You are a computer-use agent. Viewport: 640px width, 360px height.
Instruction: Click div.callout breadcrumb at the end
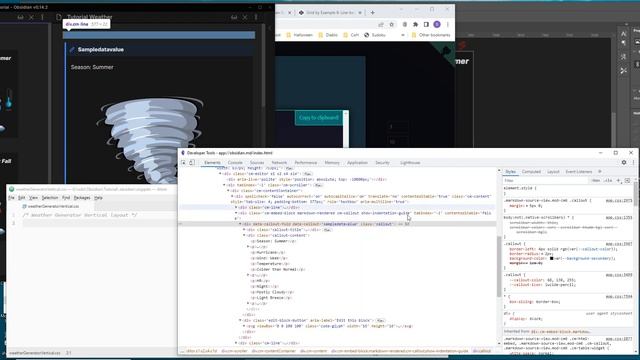pos(482,351)
